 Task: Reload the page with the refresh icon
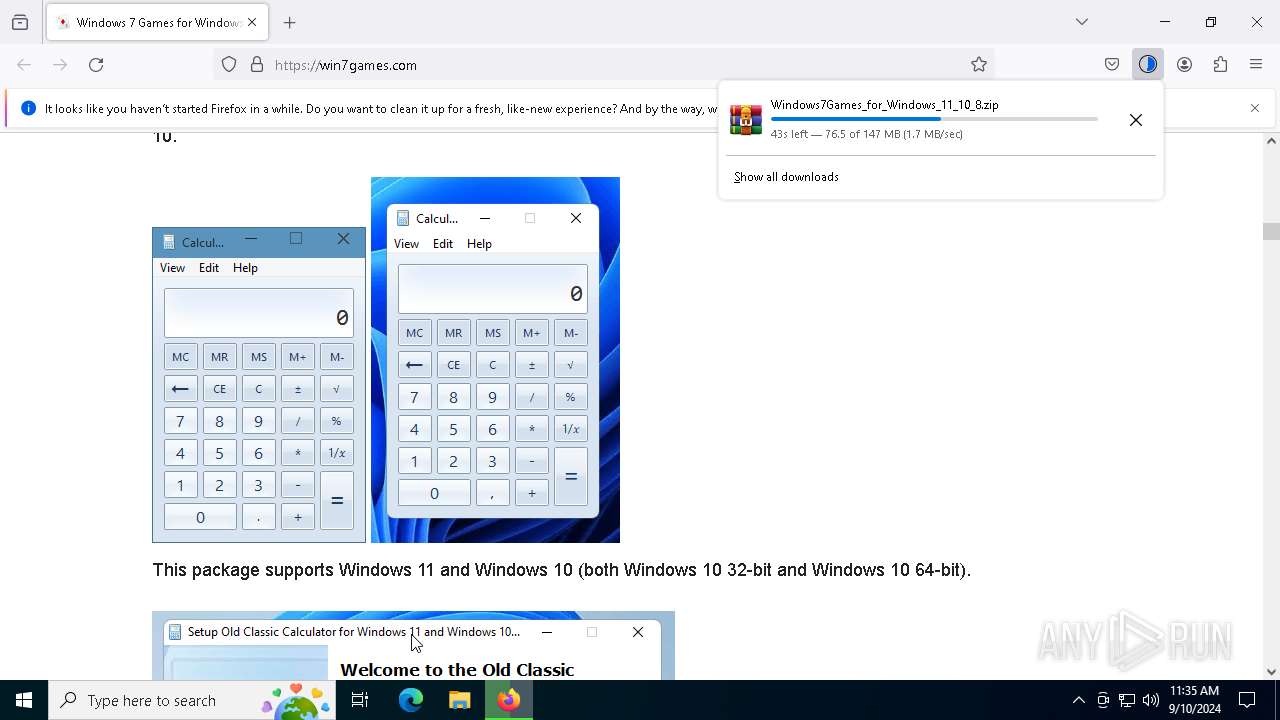pyautogui.click(x=96, y=65)
